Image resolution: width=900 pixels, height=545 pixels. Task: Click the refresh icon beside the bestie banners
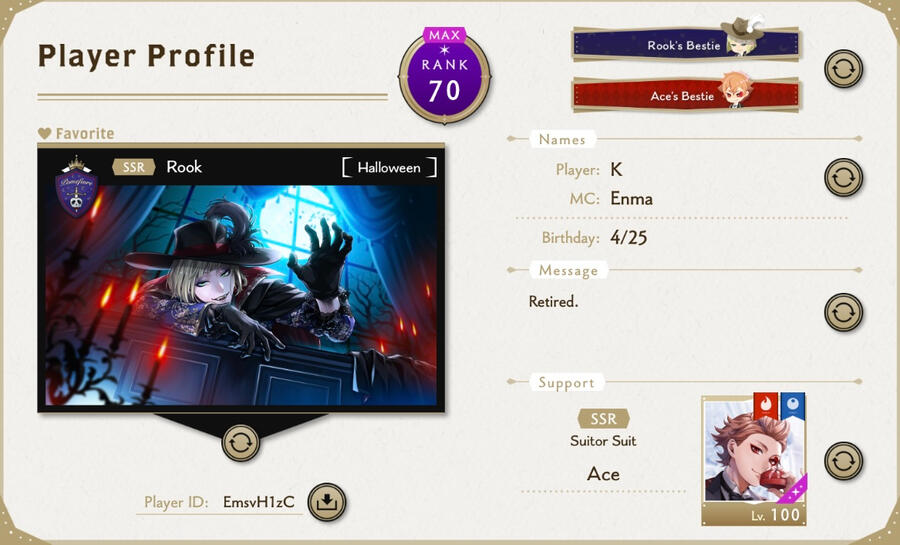[x=843, y=69]
